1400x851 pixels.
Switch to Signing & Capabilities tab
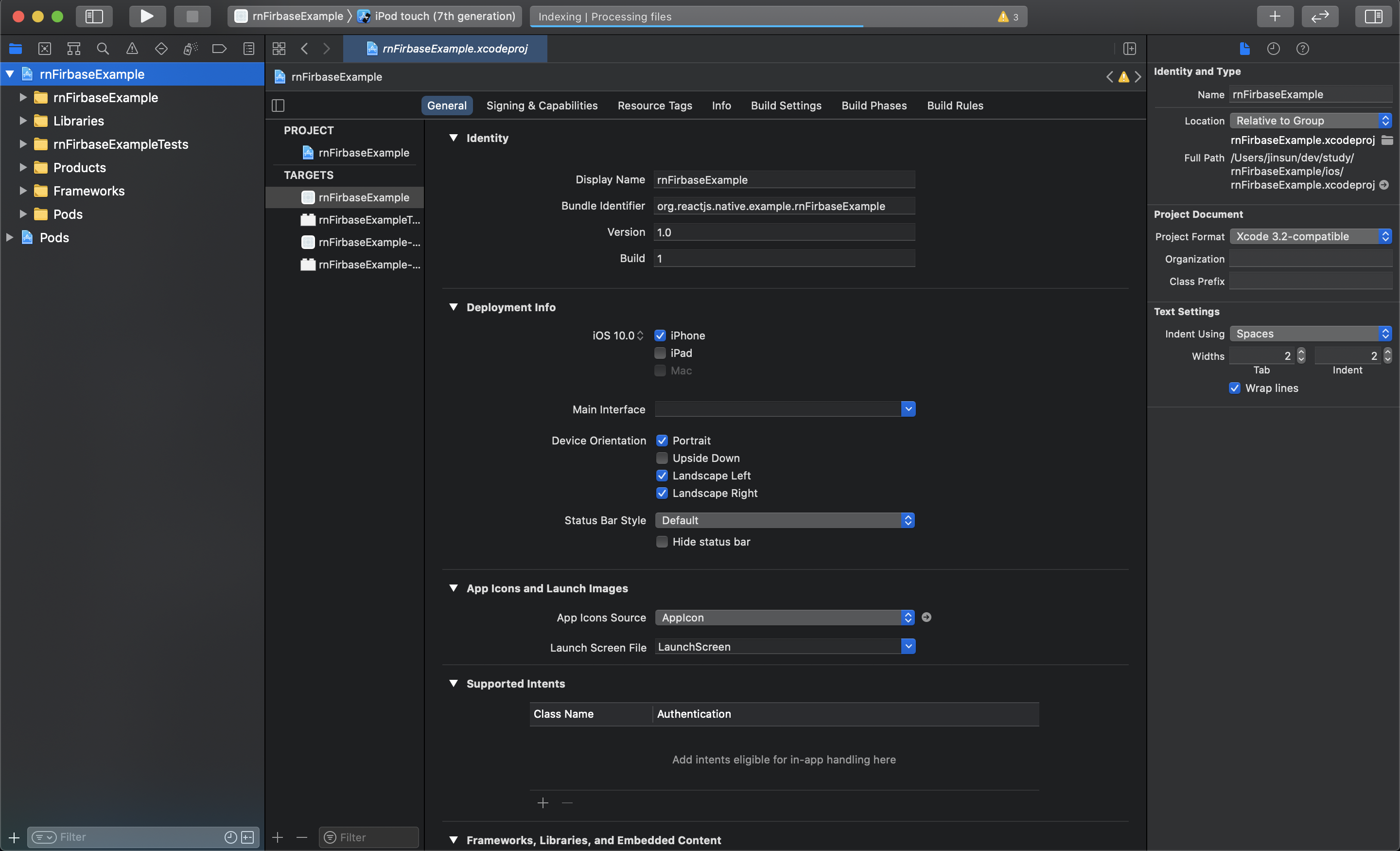(542, 105)
